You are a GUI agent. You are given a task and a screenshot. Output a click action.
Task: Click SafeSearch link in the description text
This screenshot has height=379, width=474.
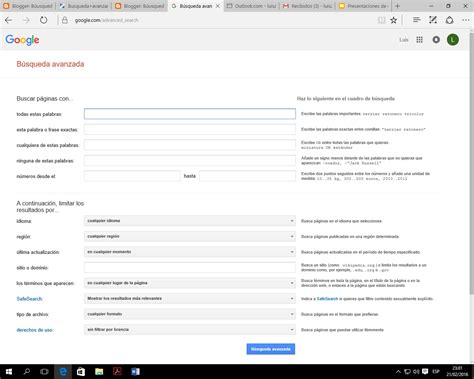327,299
